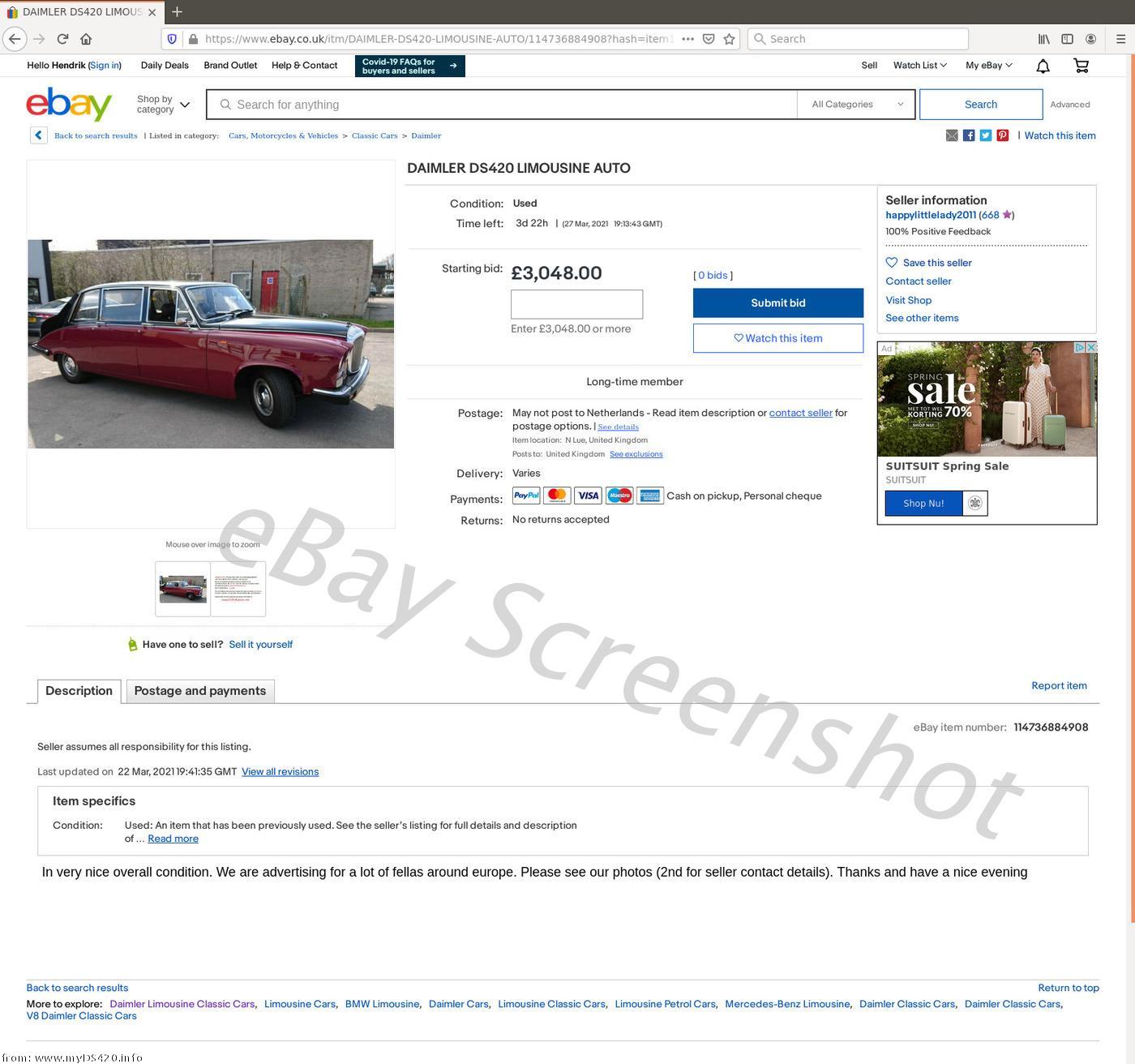
Task: Expand the Watch List menu
Action: (x=919, y=66)
